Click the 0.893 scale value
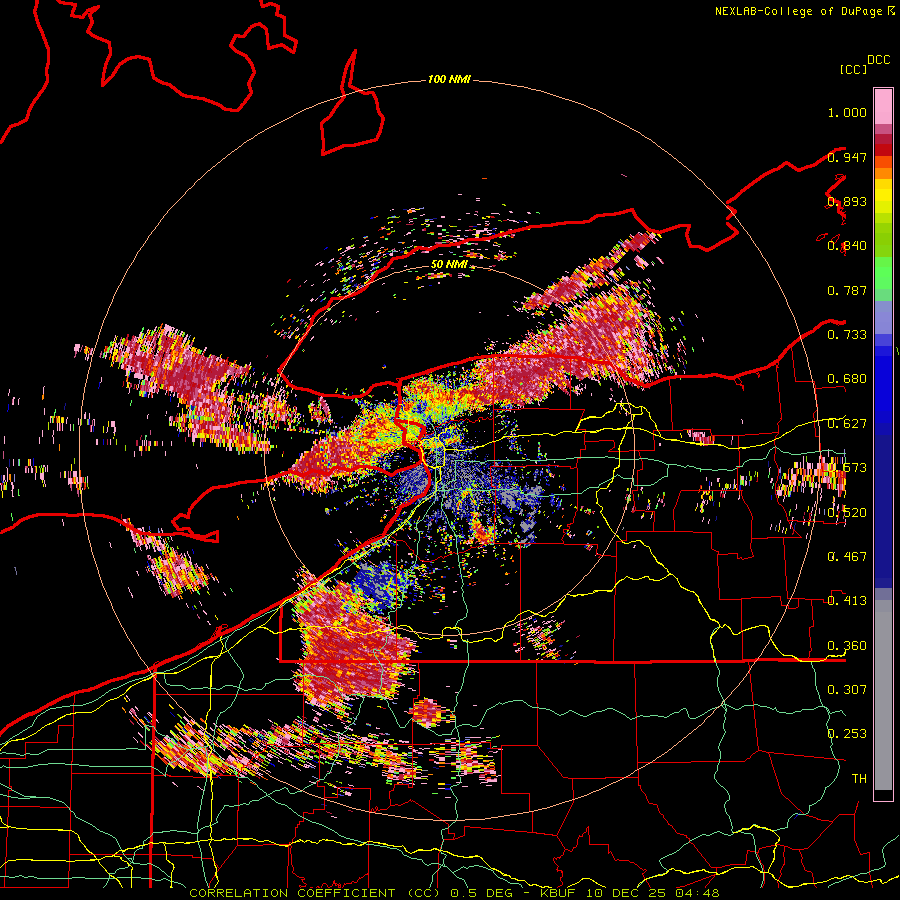The image size is (900, 900). [x=847, y=201]
